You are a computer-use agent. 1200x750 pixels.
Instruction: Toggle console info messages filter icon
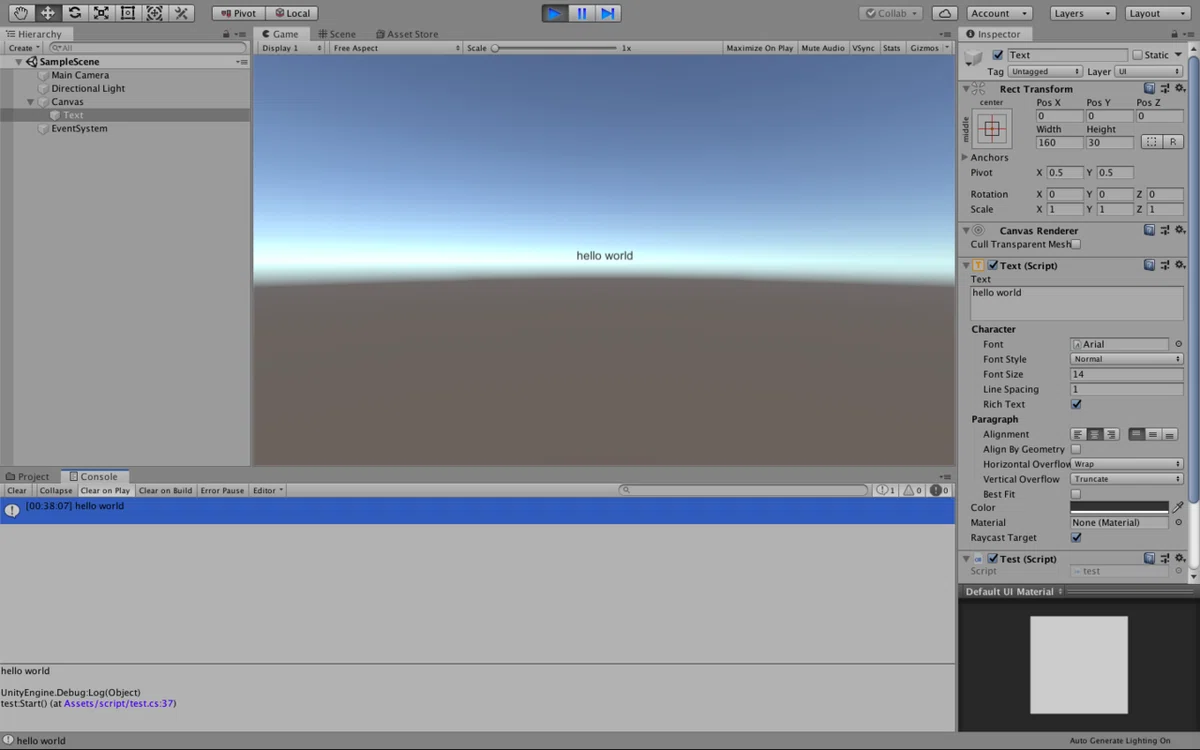[x=886, y=490]
